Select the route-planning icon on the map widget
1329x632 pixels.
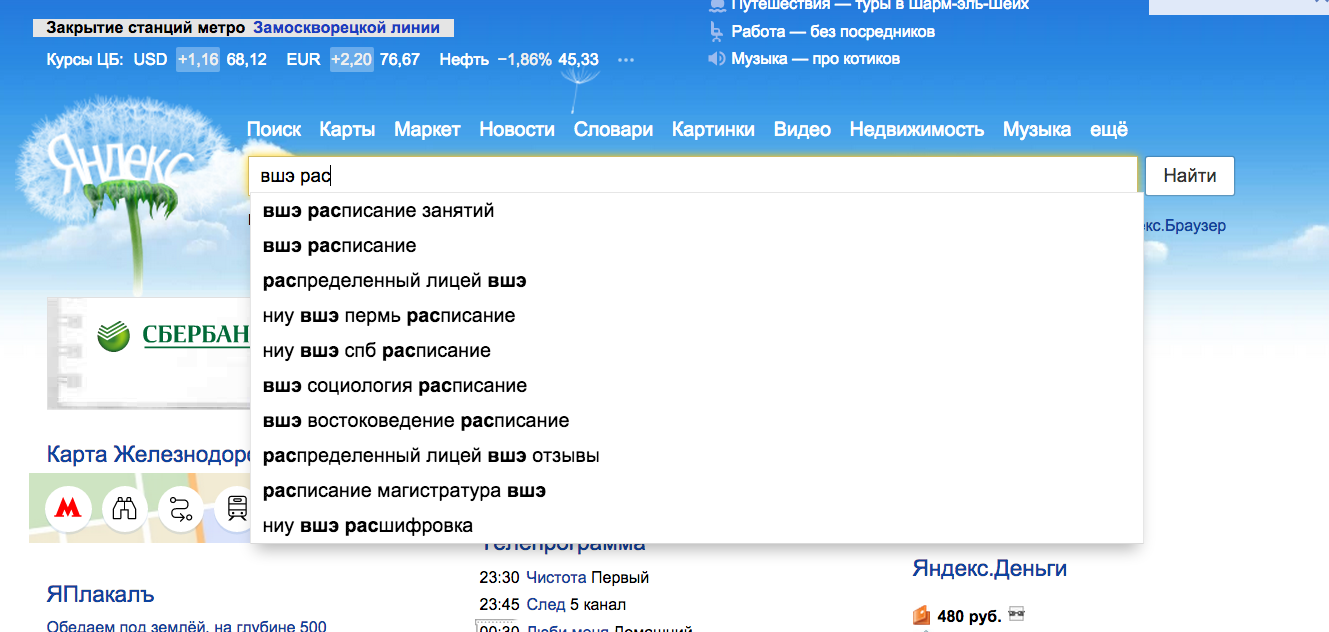click(181, 510)
